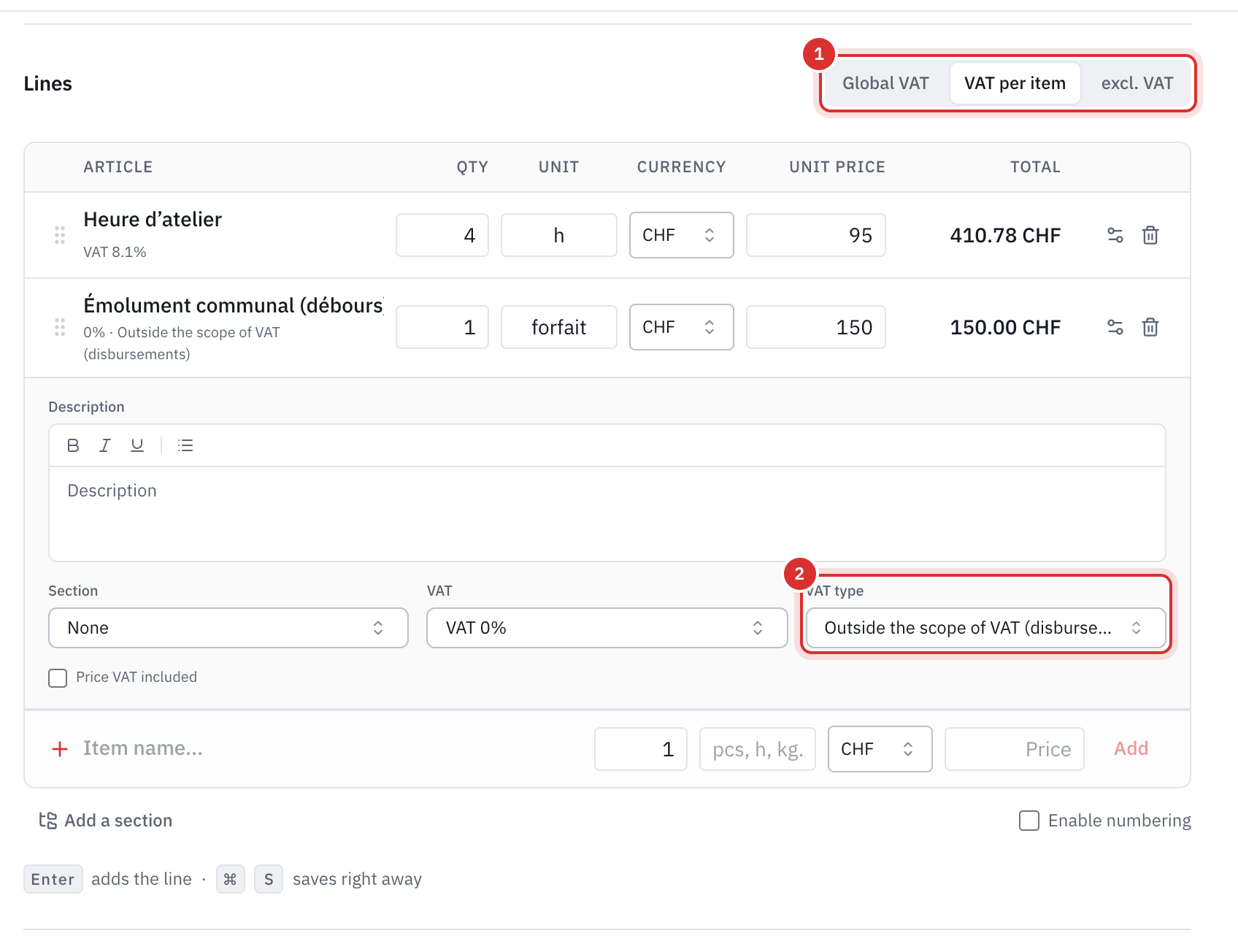This screenshot has width=1238, height=952.
Task: Select VAT per item mode
Action: 1015,83
